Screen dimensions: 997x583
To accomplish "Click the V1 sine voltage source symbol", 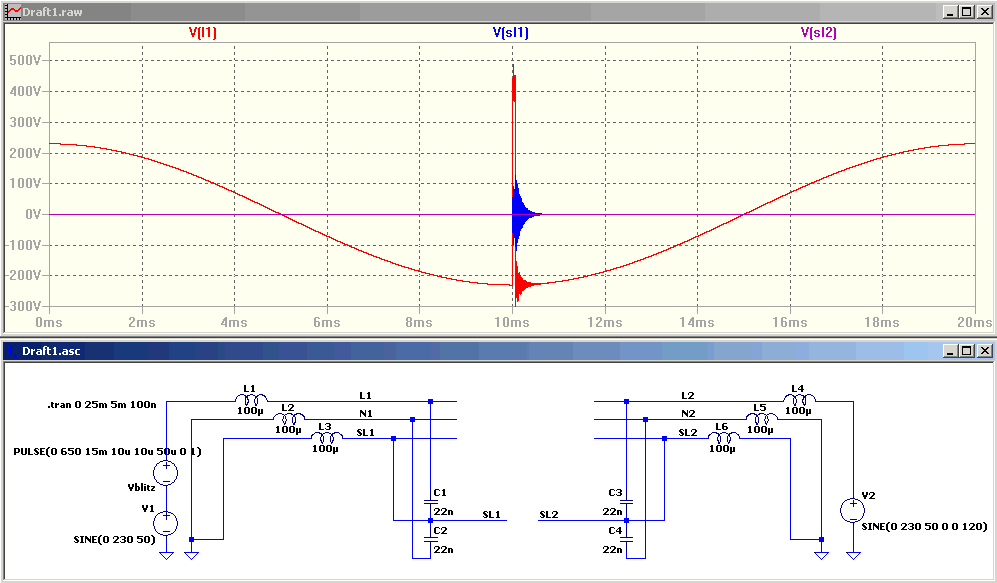I will pos(166,523).
